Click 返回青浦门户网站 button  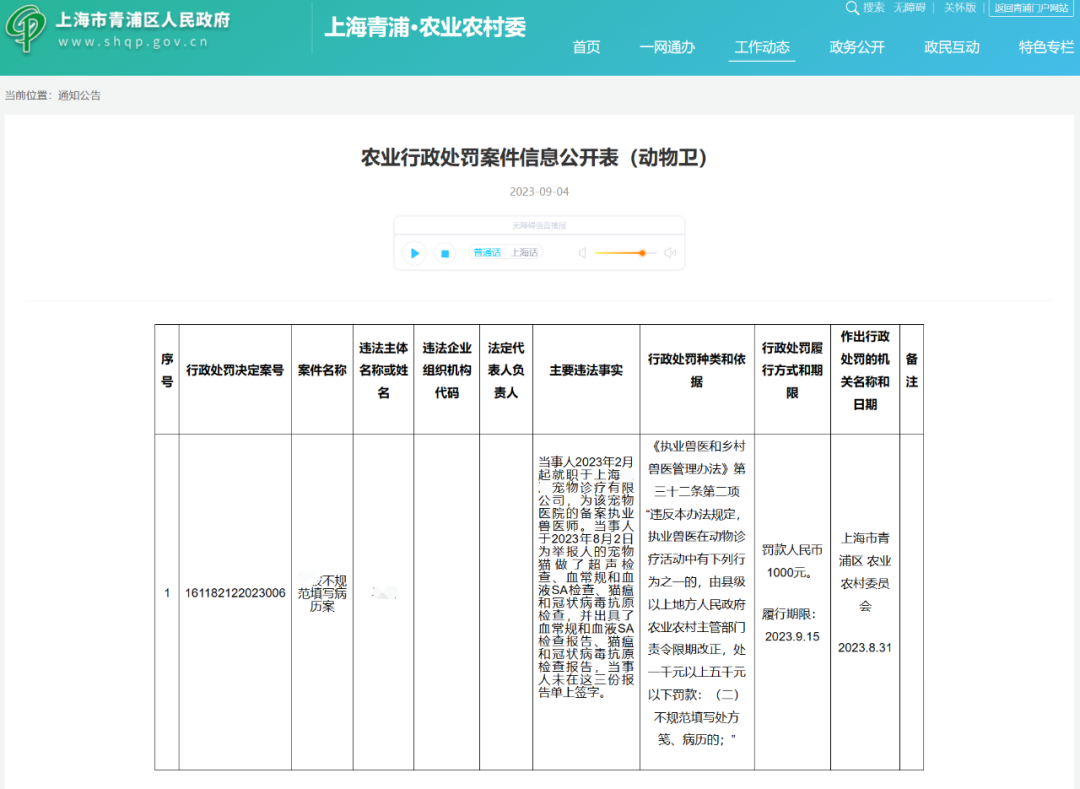pos(1031,8)
